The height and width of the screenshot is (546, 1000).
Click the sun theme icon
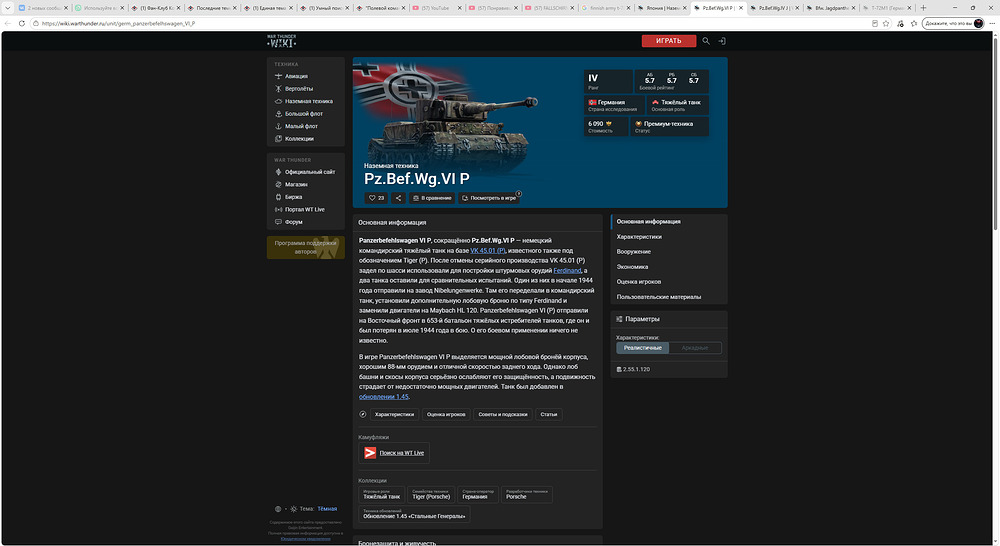(293, 509)
